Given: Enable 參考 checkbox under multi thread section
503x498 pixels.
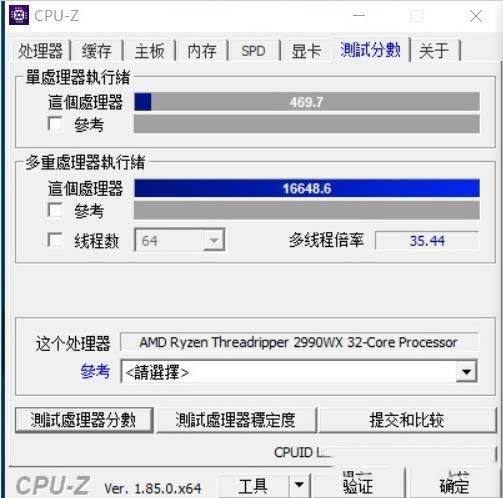Looking at the screenshot, I should tap(55, 210).
